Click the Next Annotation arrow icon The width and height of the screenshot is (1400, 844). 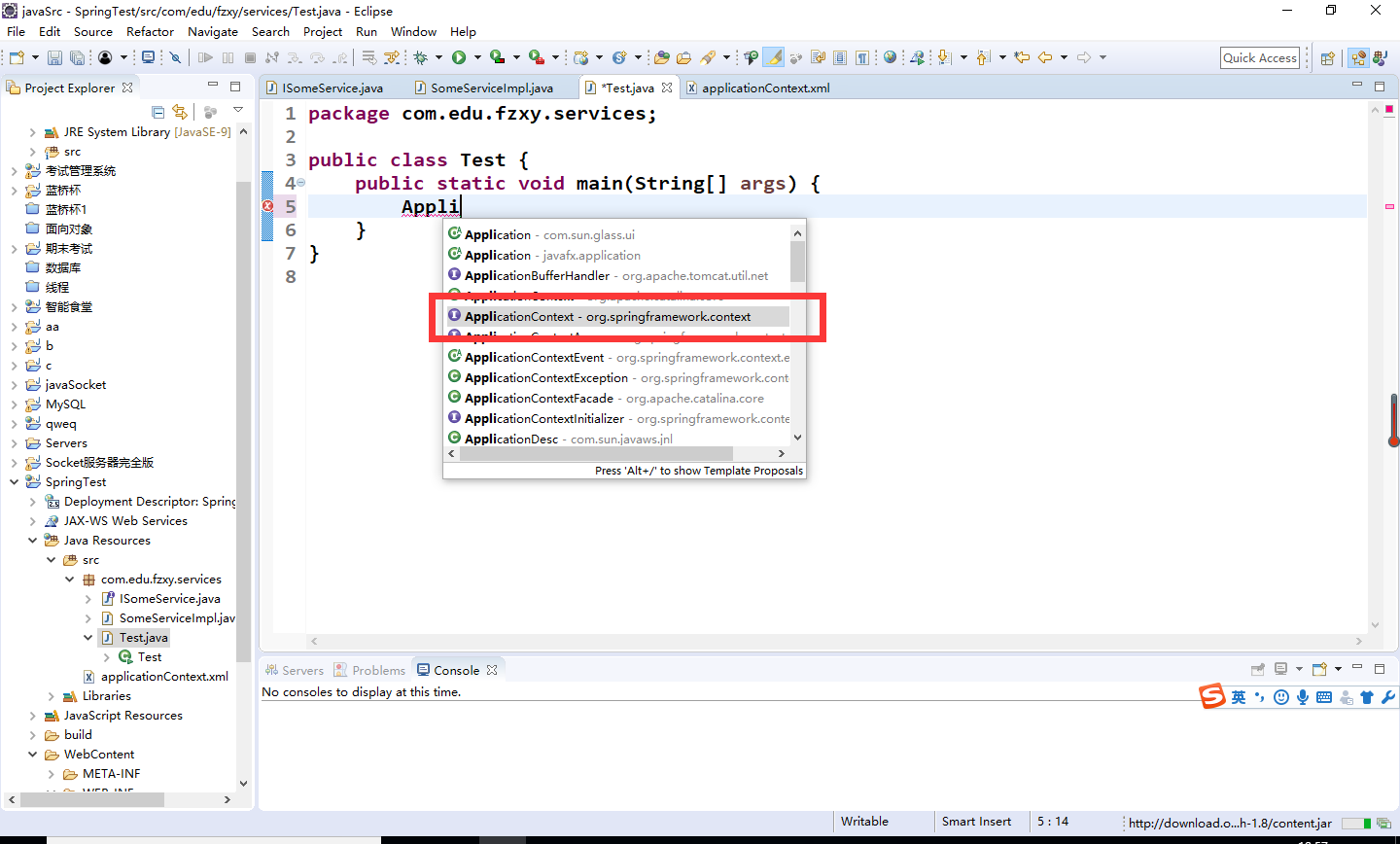944,58
